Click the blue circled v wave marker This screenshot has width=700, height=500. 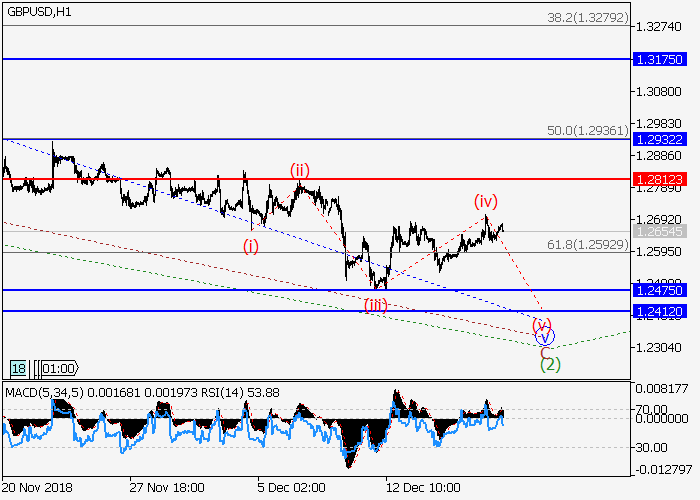coord(546,337)
